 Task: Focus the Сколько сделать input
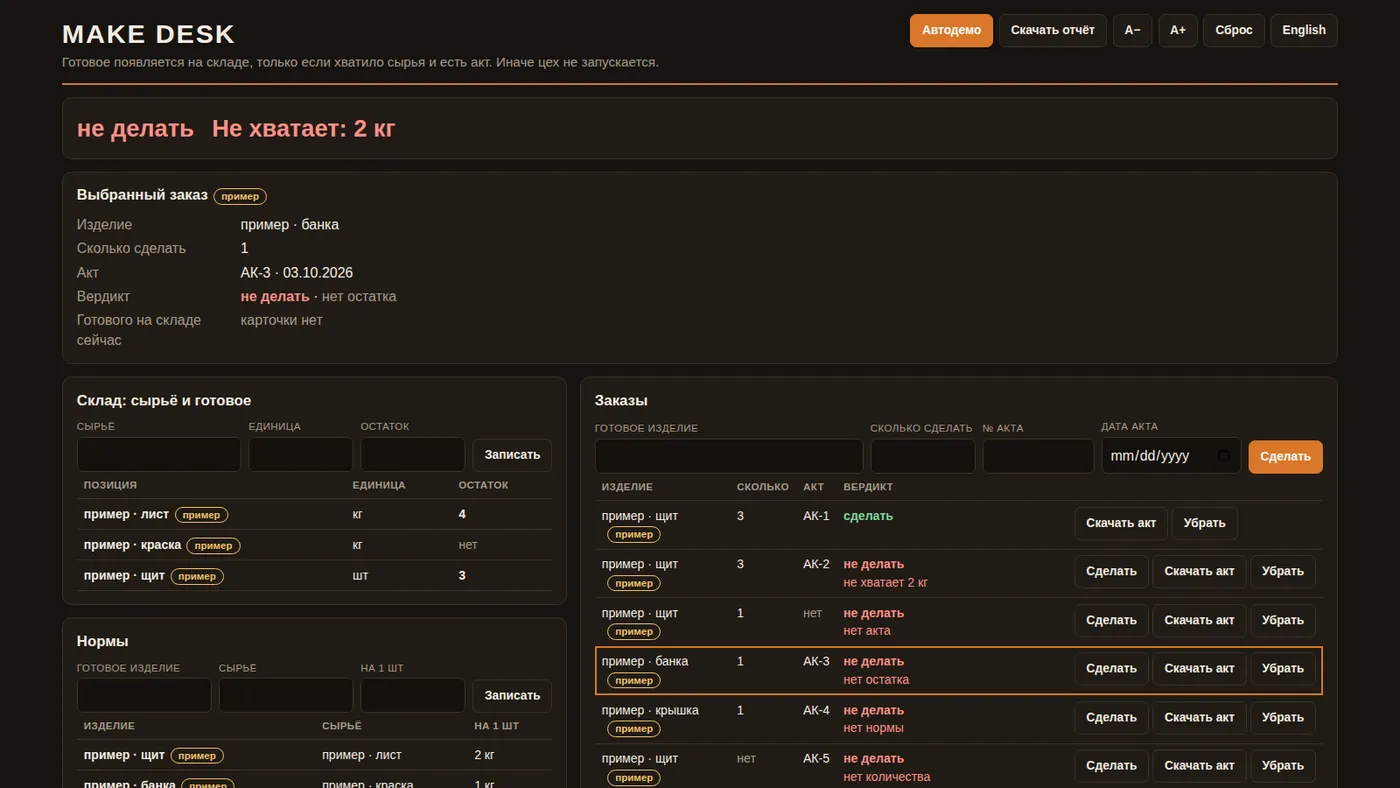[x=923, y=456]
